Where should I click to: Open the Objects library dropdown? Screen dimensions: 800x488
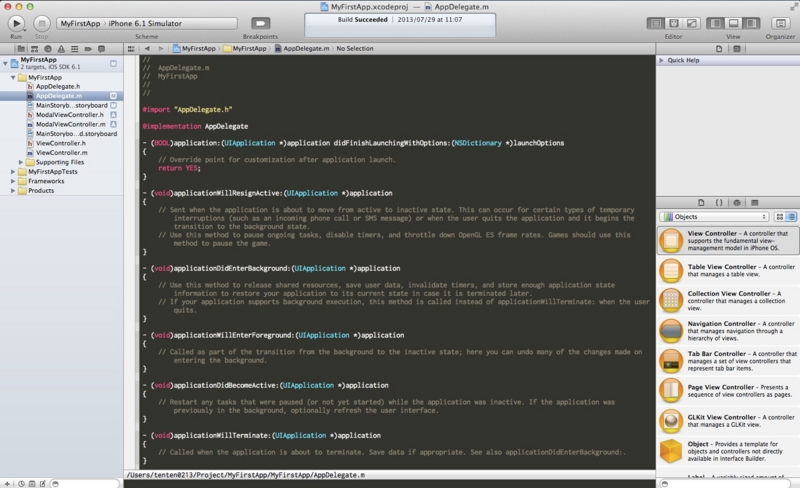click(714, 217)
